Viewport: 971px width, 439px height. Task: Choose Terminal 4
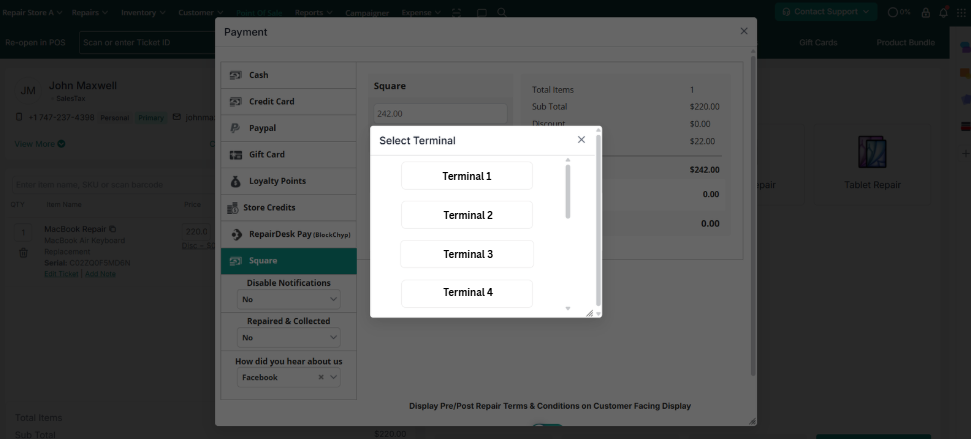467,293
